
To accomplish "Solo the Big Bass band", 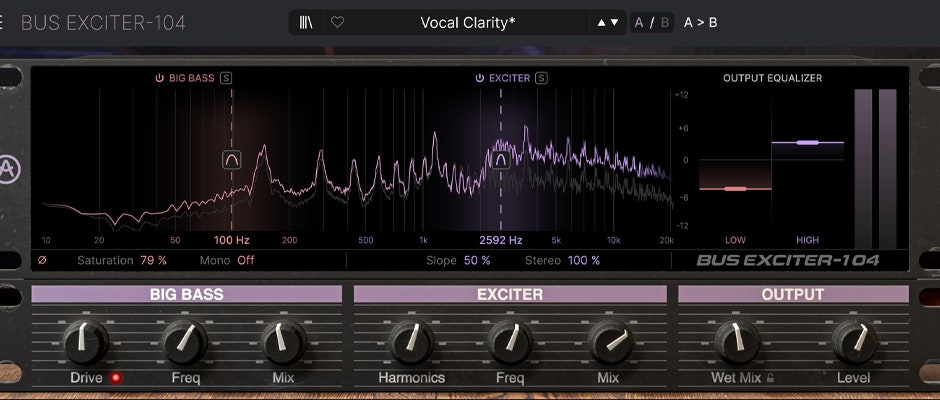I will coord(226,78).
